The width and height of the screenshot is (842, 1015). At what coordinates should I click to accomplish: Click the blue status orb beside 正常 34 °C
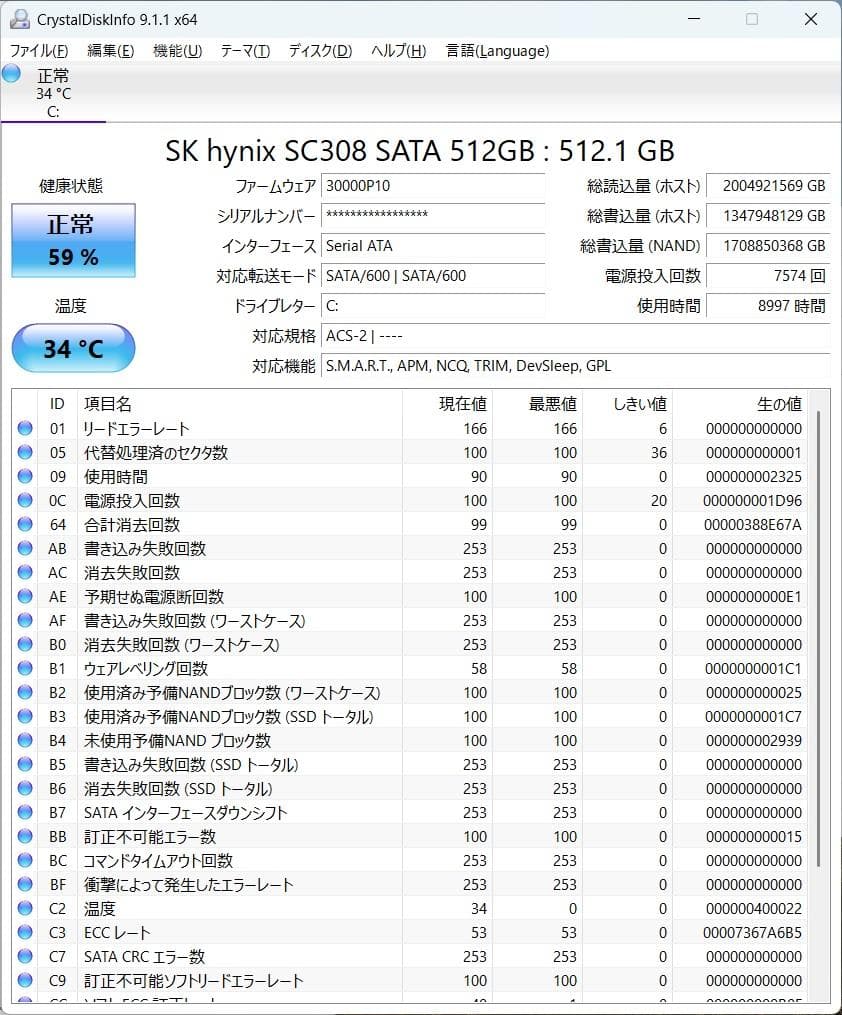coord(11,73)
